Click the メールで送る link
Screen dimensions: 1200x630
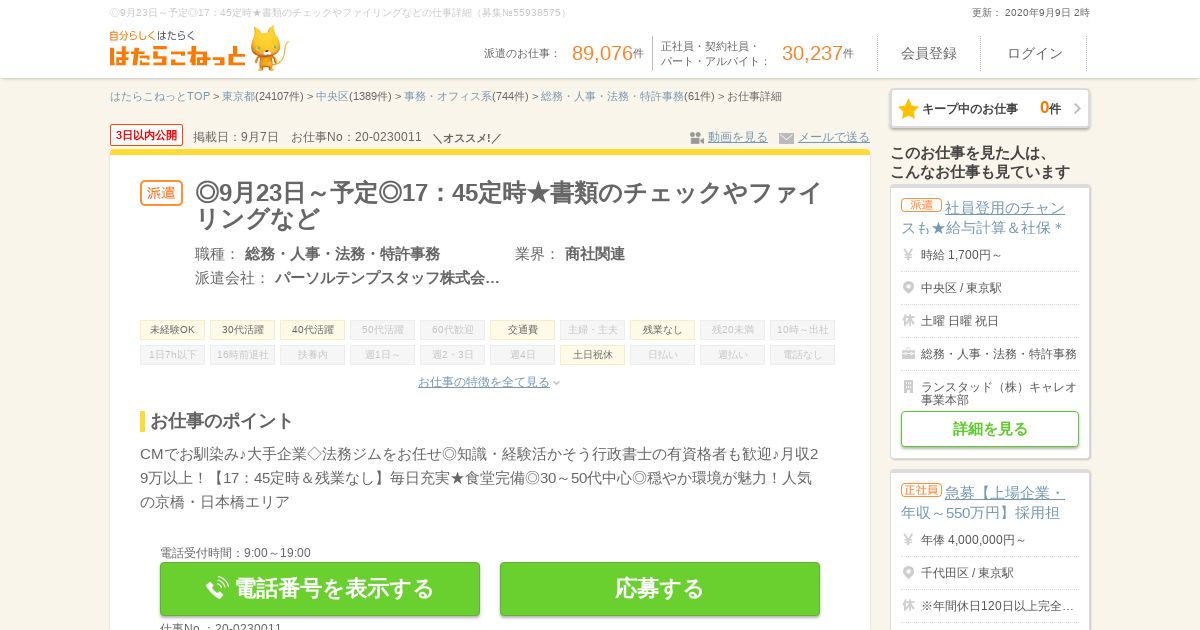[834, 137]
